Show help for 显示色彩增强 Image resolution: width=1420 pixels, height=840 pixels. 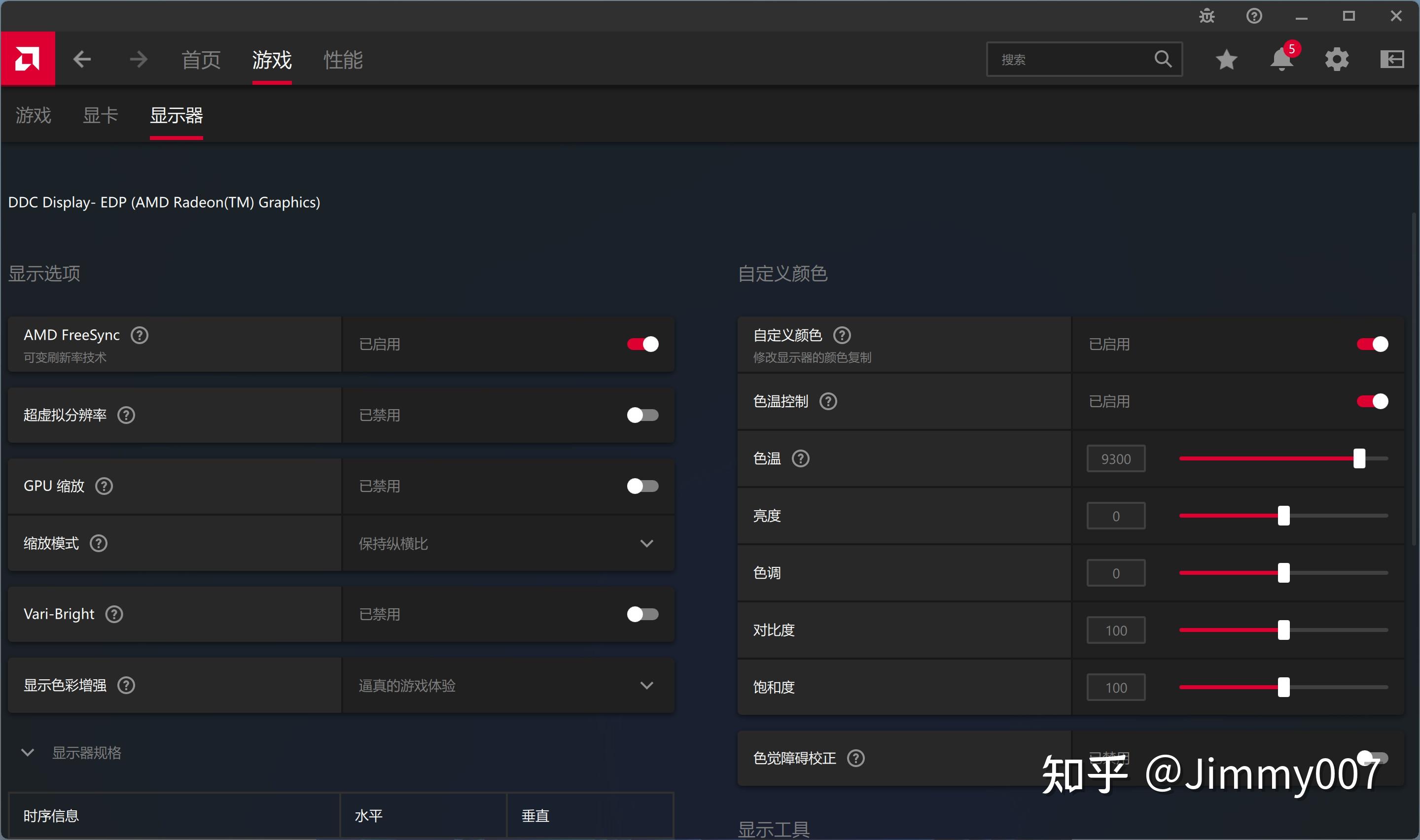click(126, 686)
